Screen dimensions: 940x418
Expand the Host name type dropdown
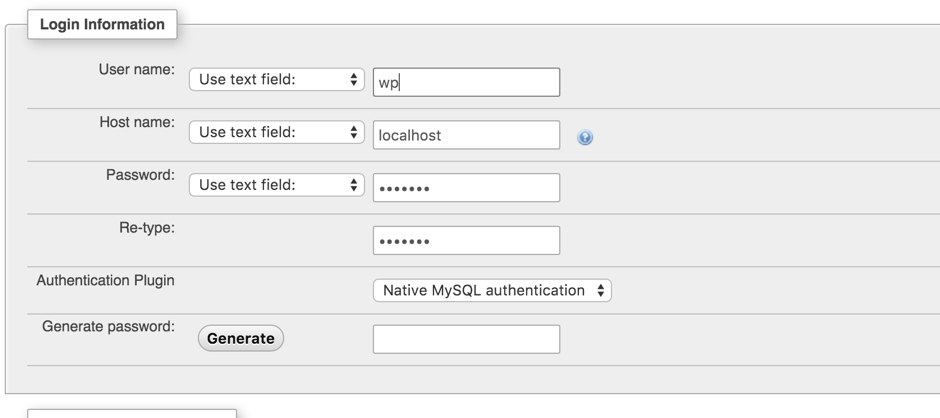pos(276,132)
